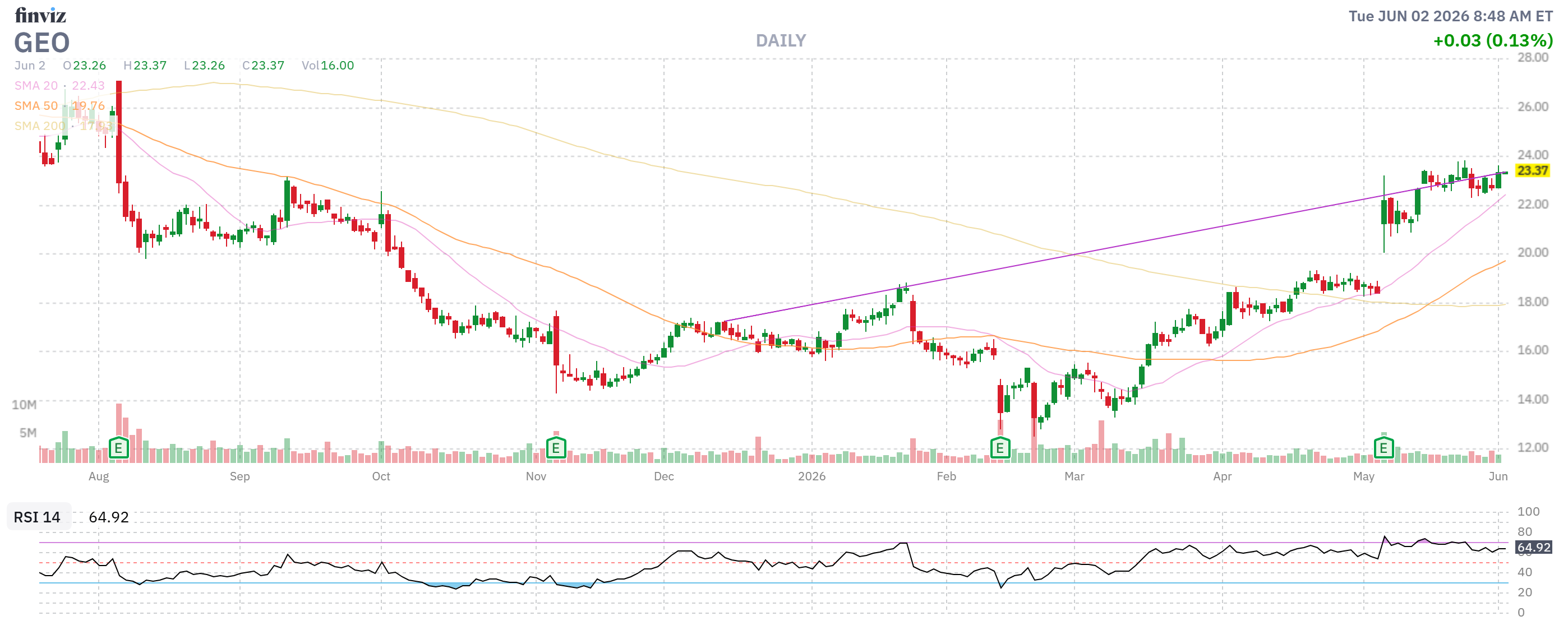Click the Sep month label
The image size is (1568, 630).
coord(240,477)
